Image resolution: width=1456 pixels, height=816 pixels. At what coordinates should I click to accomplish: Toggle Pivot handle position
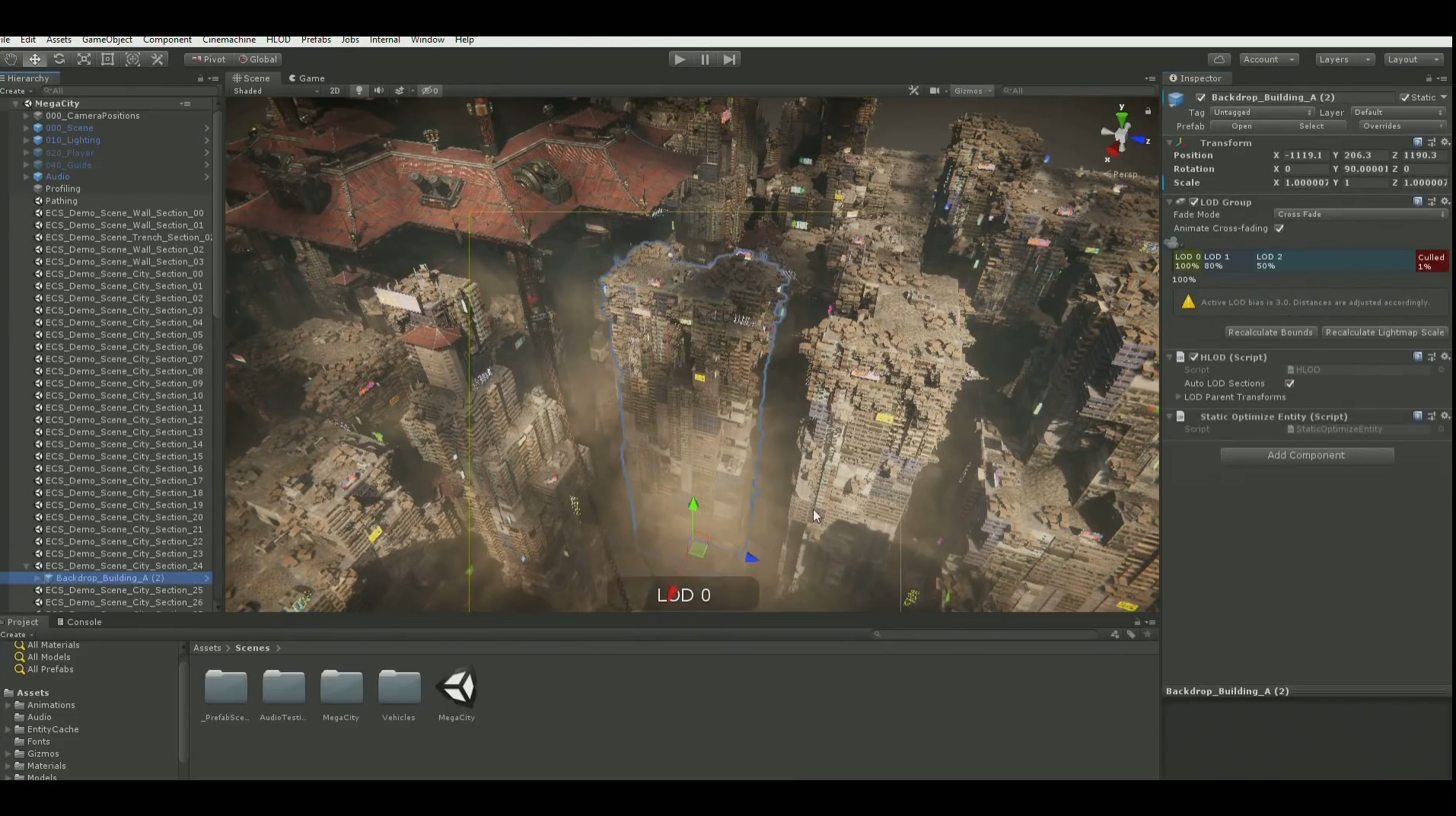tap(209, 59)
